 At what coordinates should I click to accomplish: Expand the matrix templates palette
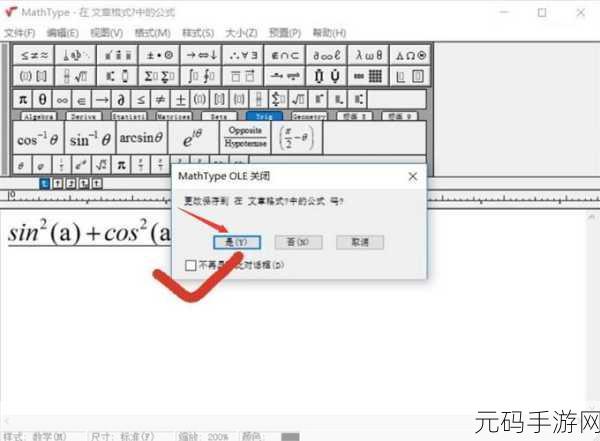[x=368, y=76]
